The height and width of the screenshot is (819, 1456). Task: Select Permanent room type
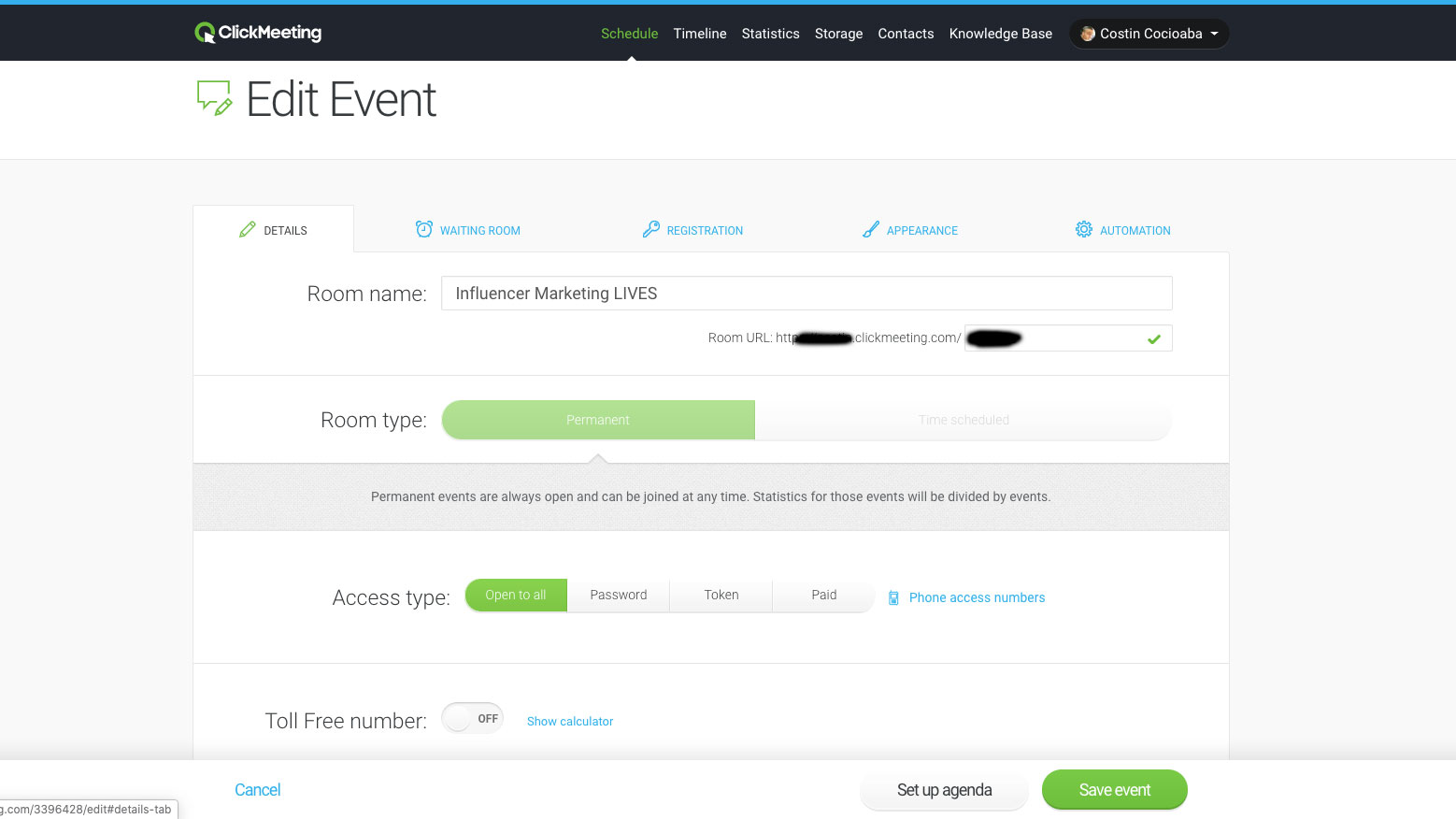pos(598,421)
